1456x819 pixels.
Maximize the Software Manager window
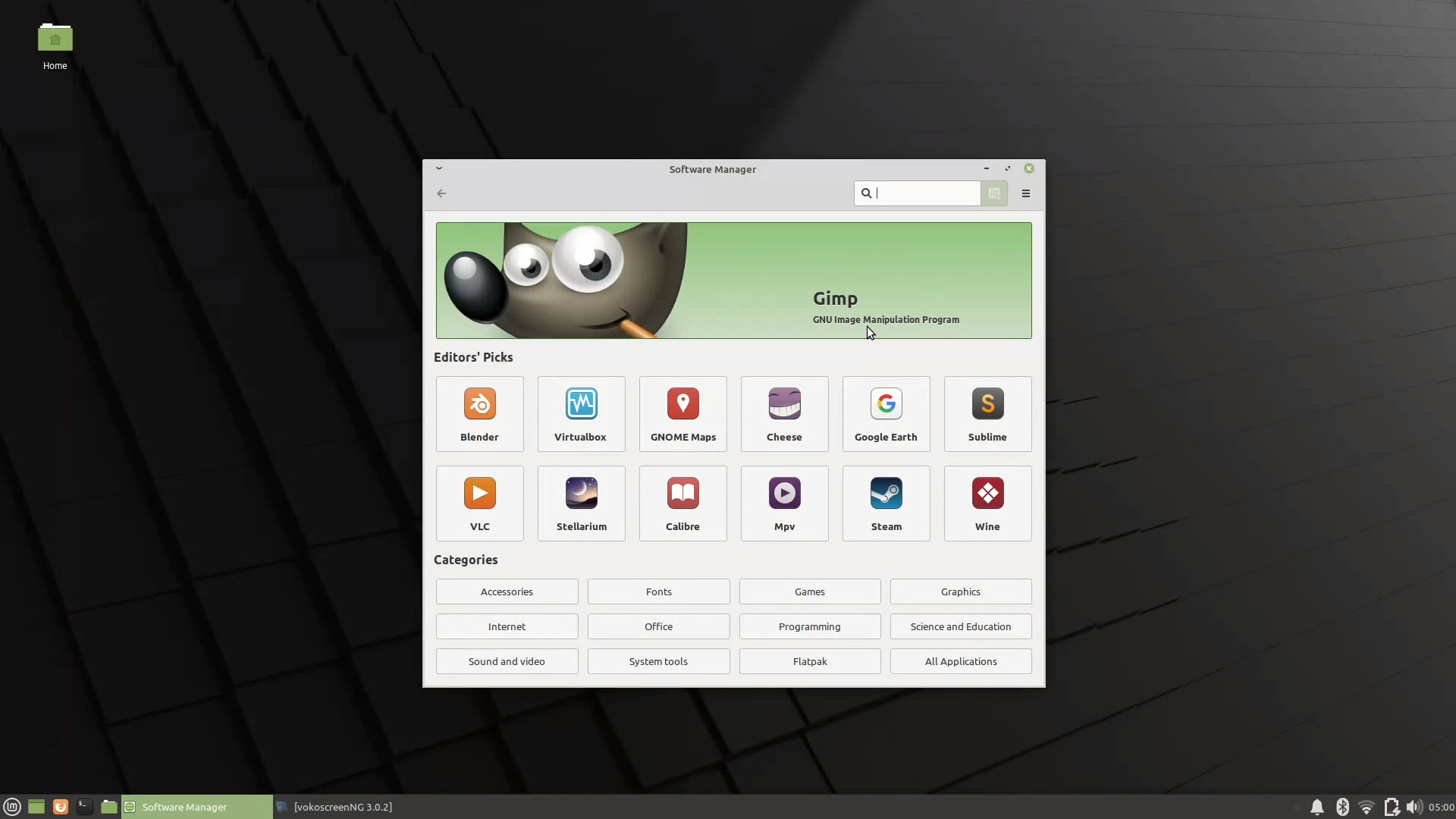point(1008,168)
